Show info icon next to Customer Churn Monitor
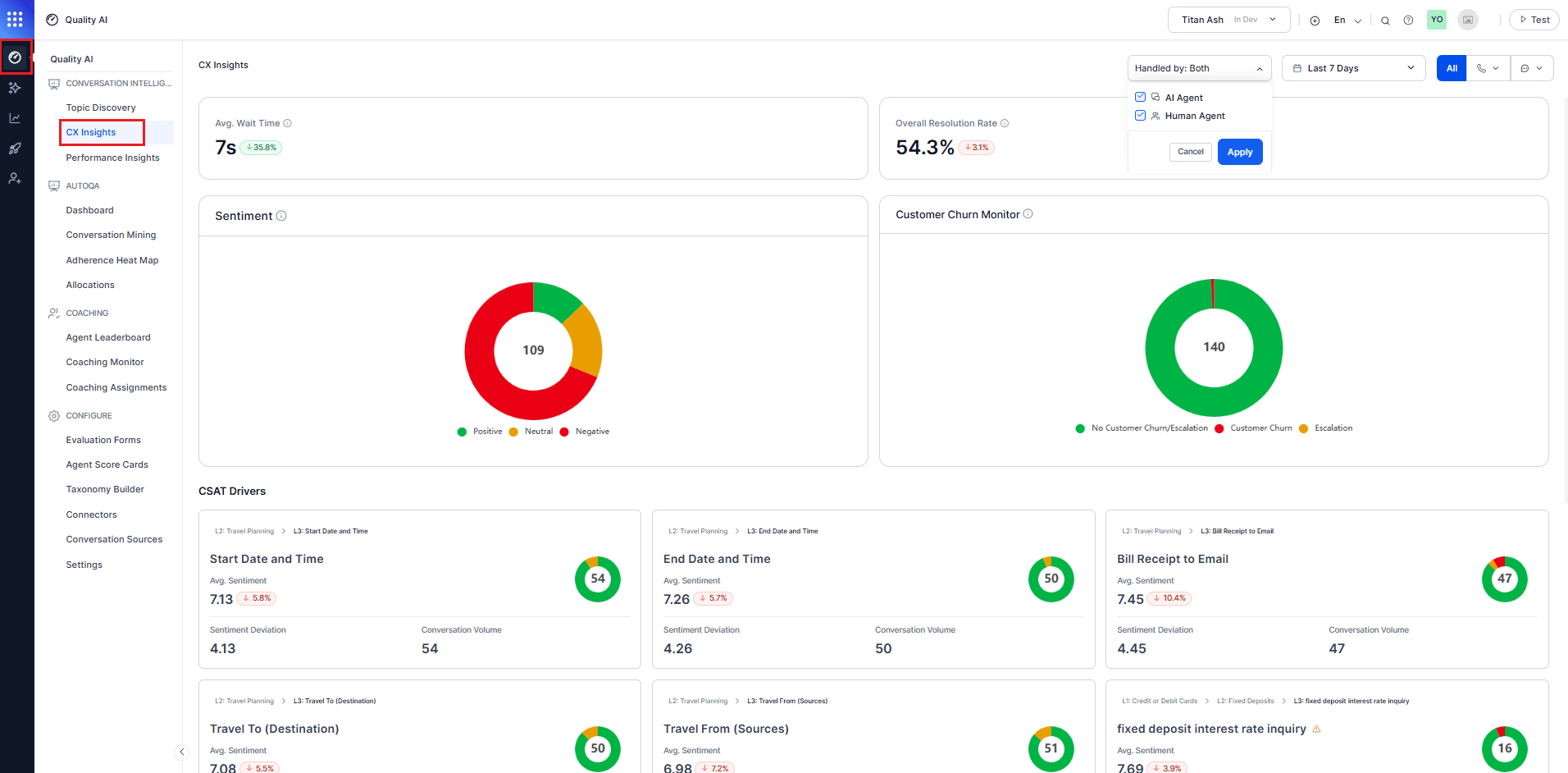 (x=1028, y=214)
